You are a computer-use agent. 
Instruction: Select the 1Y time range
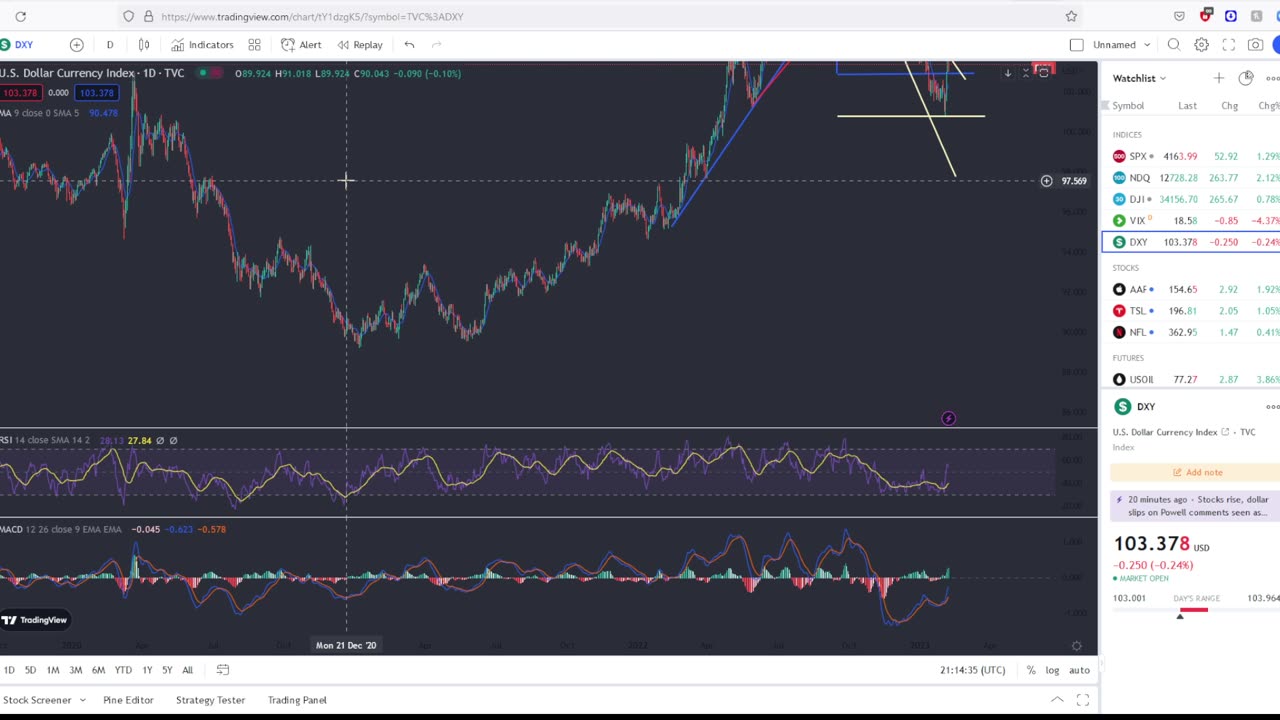(x=147, y=670)
